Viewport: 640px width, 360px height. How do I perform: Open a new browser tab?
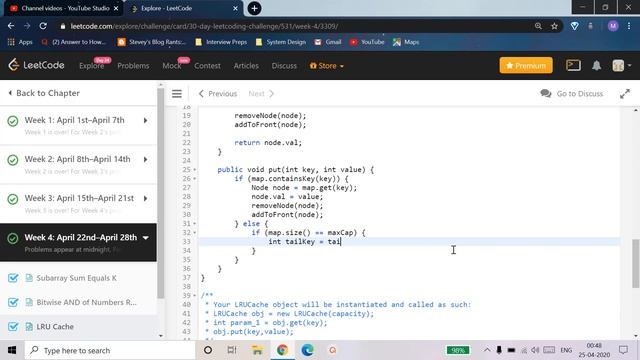tap(254, 8)
